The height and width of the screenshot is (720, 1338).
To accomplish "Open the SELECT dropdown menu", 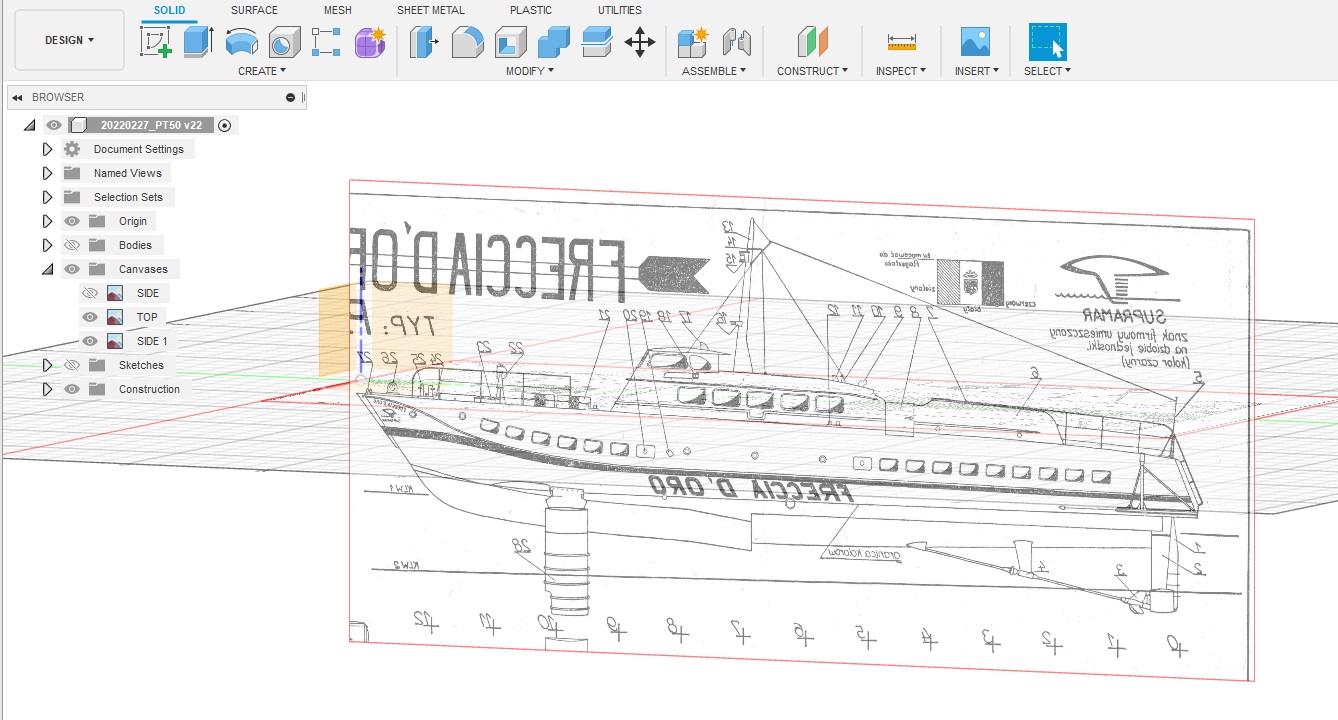I will [1047, 71].
